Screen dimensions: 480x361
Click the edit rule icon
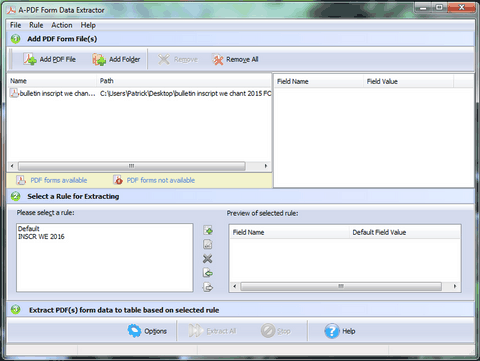click(208, 244)
